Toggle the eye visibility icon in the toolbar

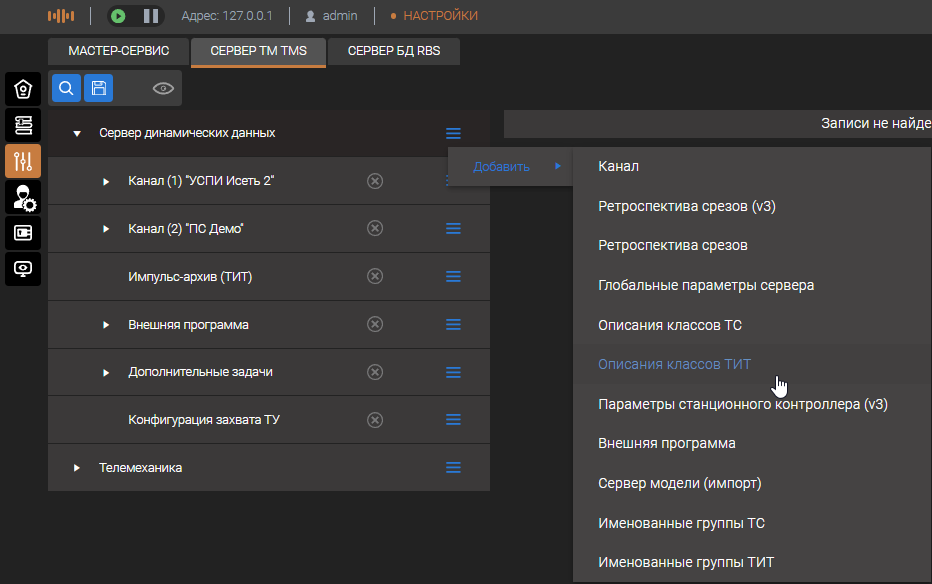pos(163,89)
